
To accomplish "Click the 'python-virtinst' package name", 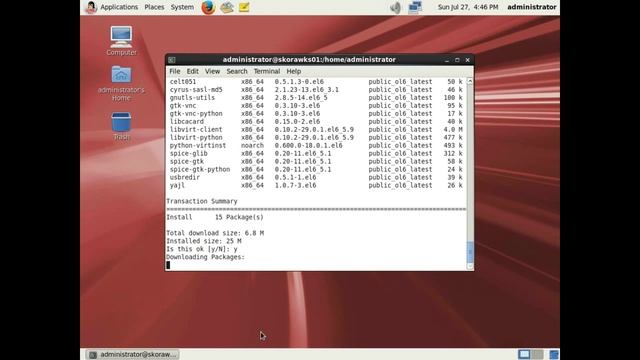I will [198, 145].
